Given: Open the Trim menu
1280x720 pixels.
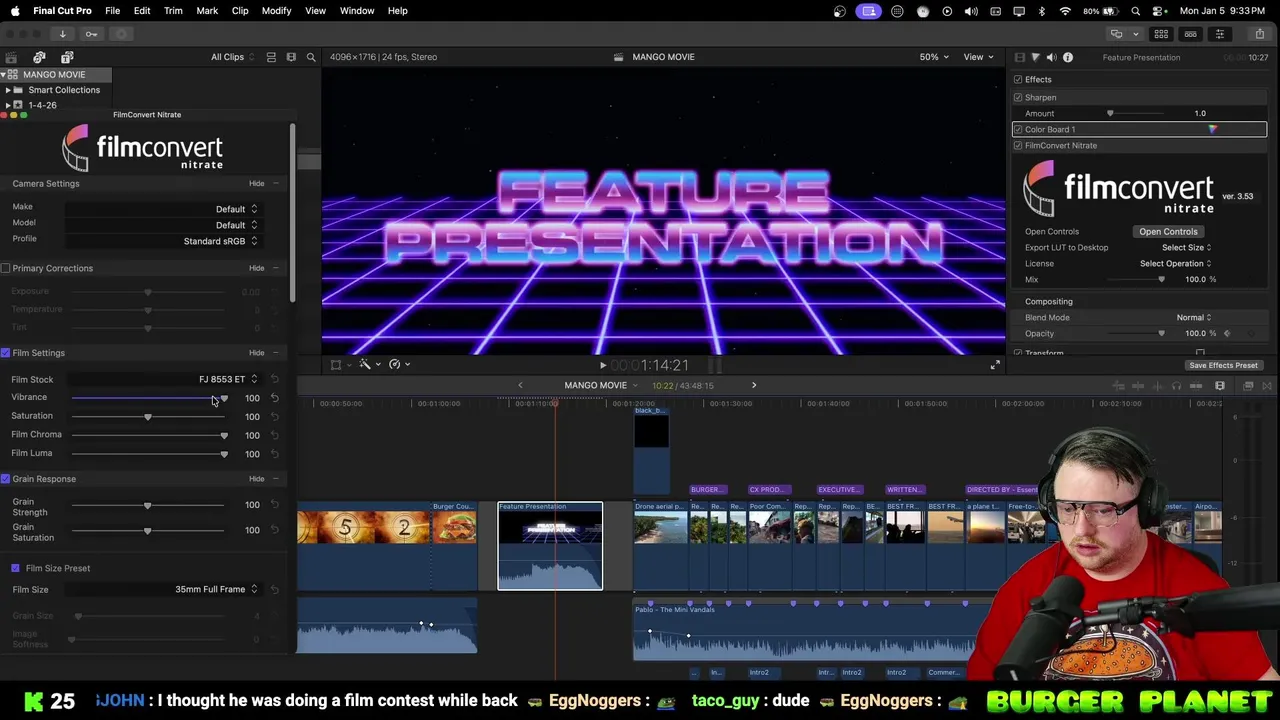Looking at the screenshot, I should pyautogui.click(x=173, y=10).
